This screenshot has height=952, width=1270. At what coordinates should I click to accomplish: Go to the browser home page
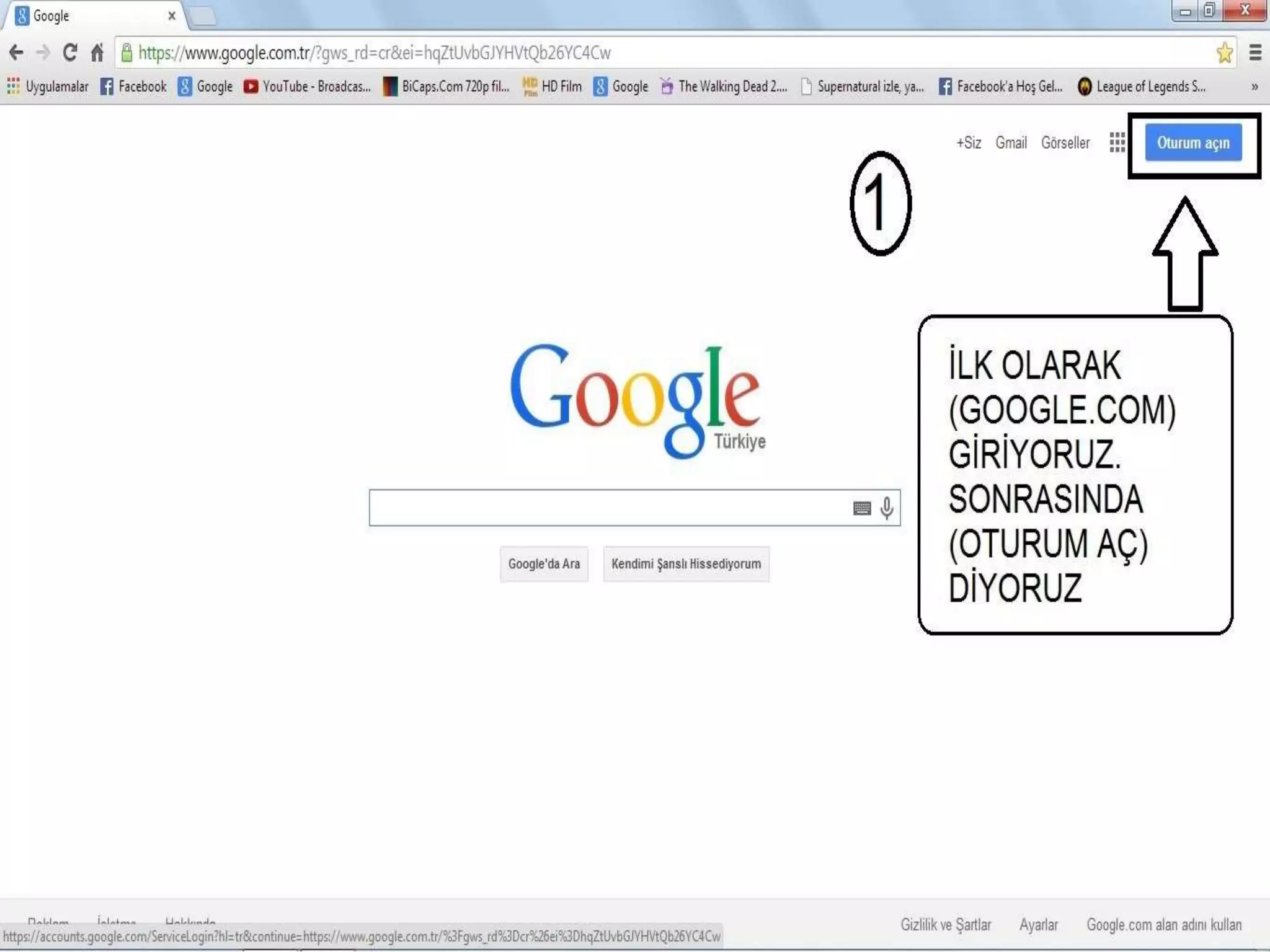coord(97,53)
